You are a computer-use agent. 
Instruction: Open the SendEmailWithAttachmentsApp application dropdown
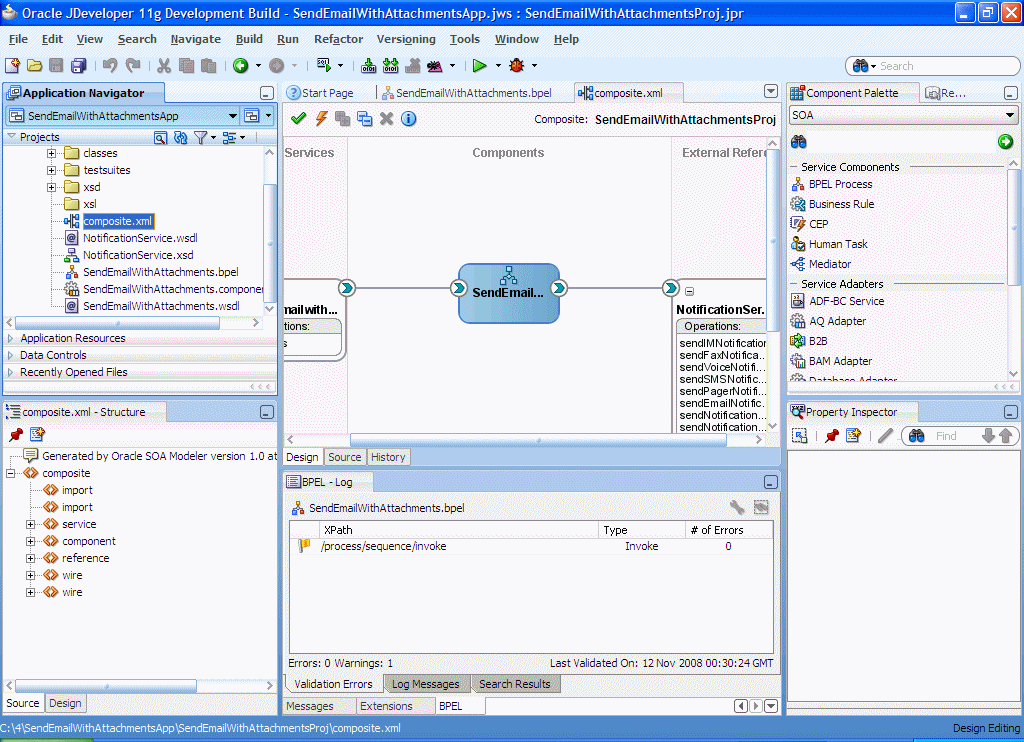232,116
